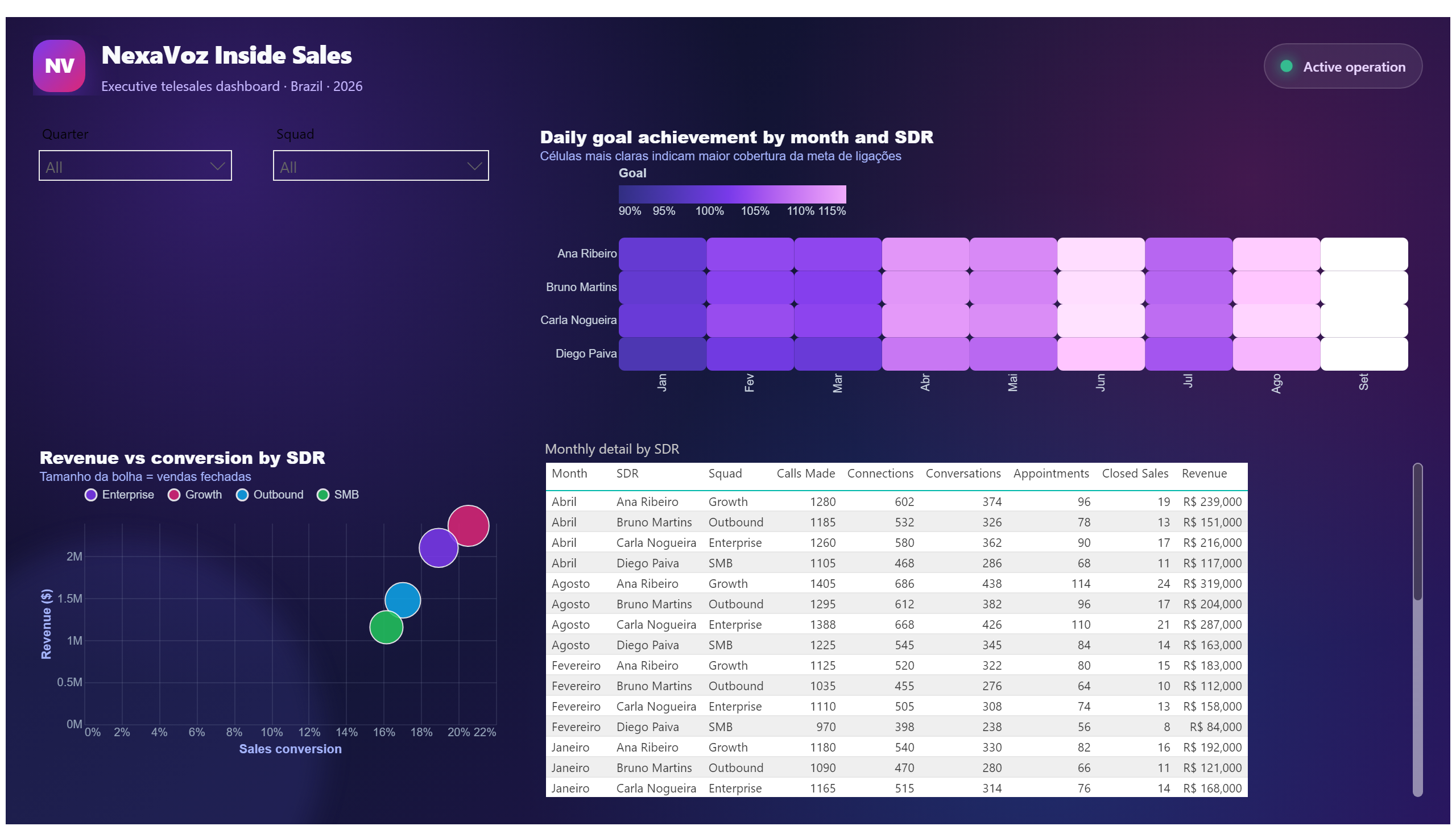Select the purple Enterprise bubble in scatter chart
Viewport: 1456px width, 830px height.
click(438, 549)
